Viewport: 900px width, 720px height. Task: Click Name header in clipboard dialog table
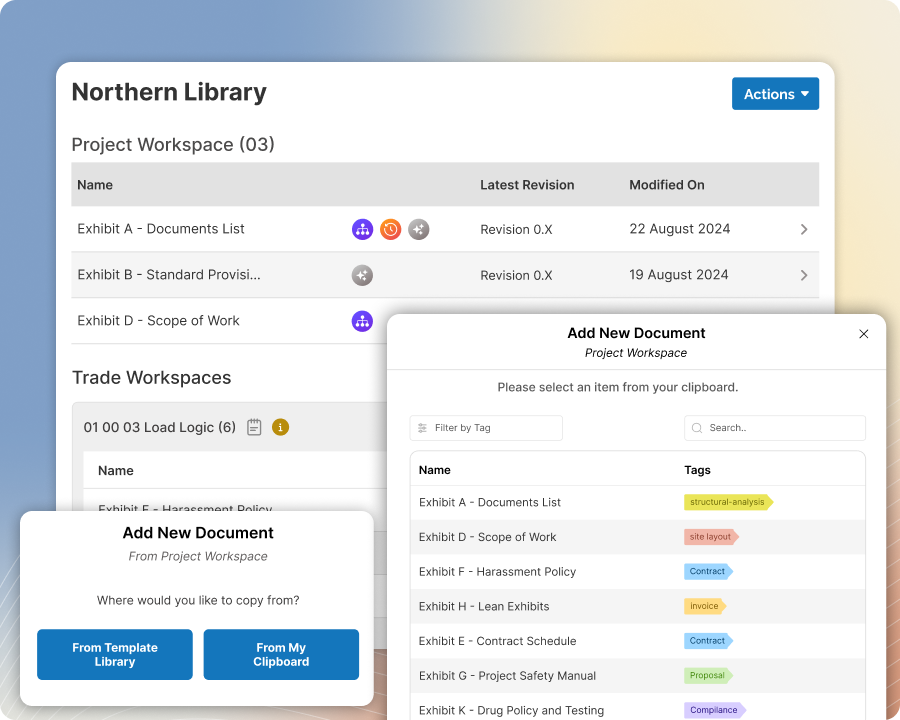pos(435,470)
